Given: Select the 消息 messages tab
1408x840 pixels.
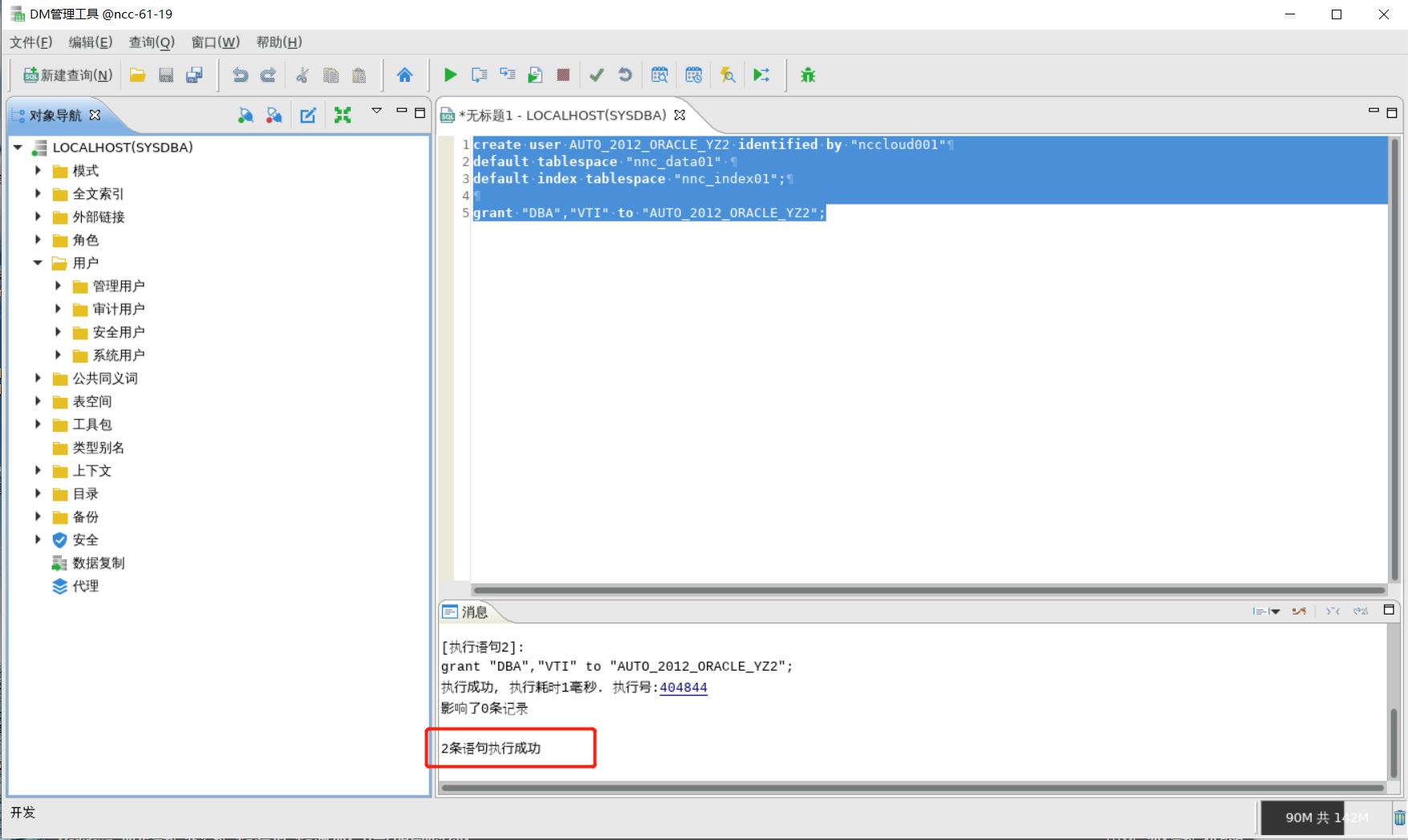Looking at the screenshot, I should (x=465, y=612).
